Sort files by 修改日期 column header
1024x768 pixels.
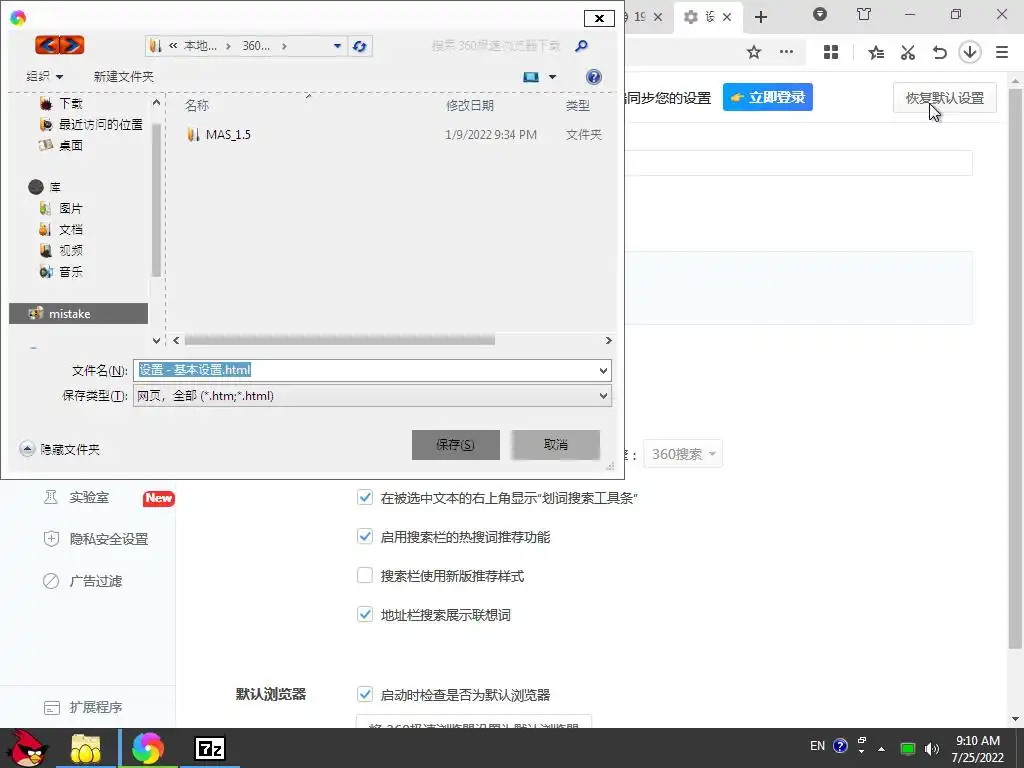pyautogui.click(x=470, y=105)
